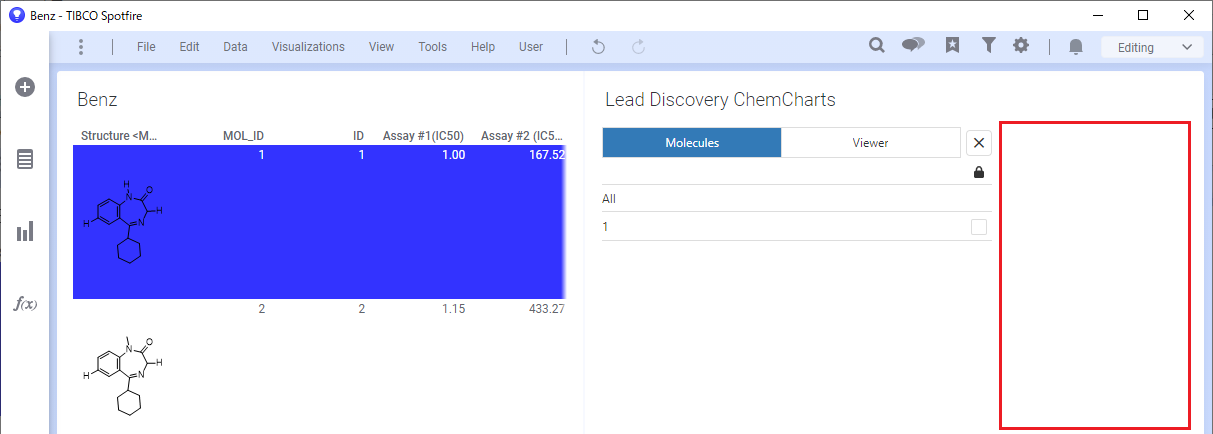Click the Assay #2 column header
Image resolution: width=1213 pixels, height=434 pixels.
point(523,135)
